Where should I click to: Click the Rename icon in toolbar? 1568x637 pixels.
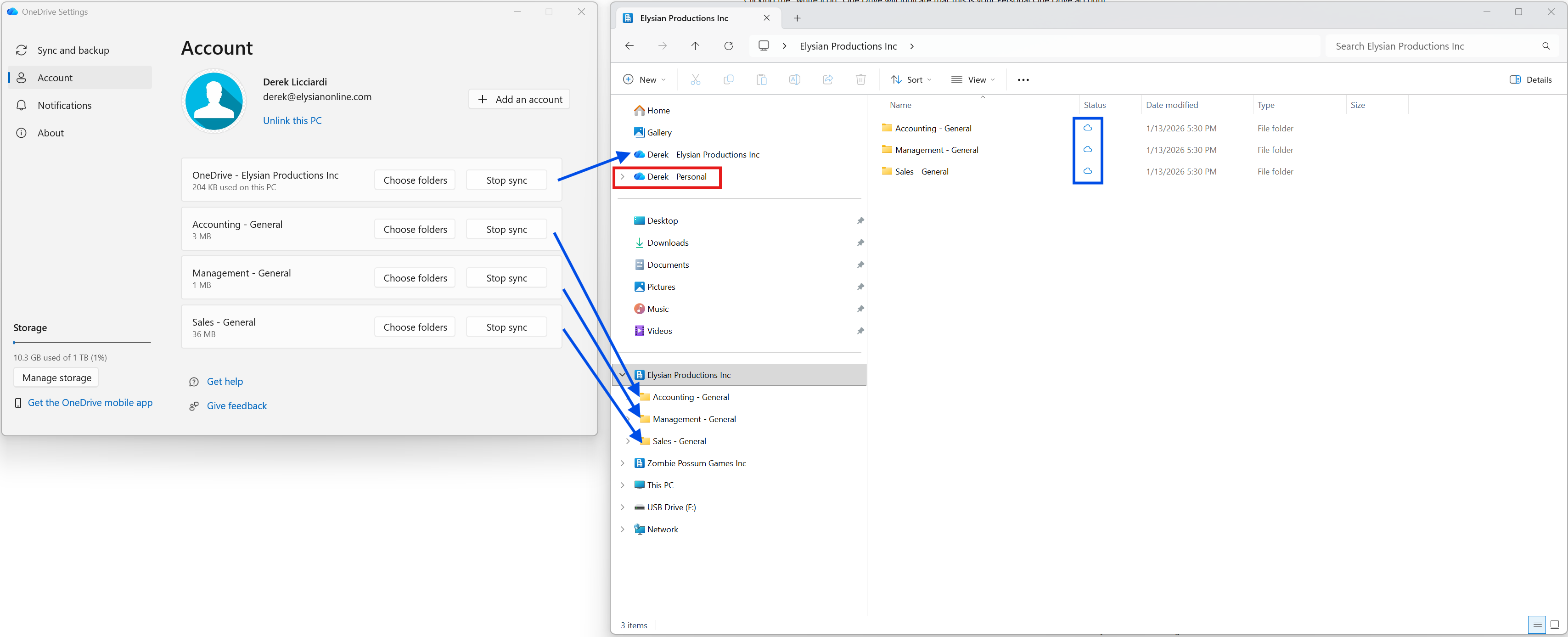click(794, 80)
